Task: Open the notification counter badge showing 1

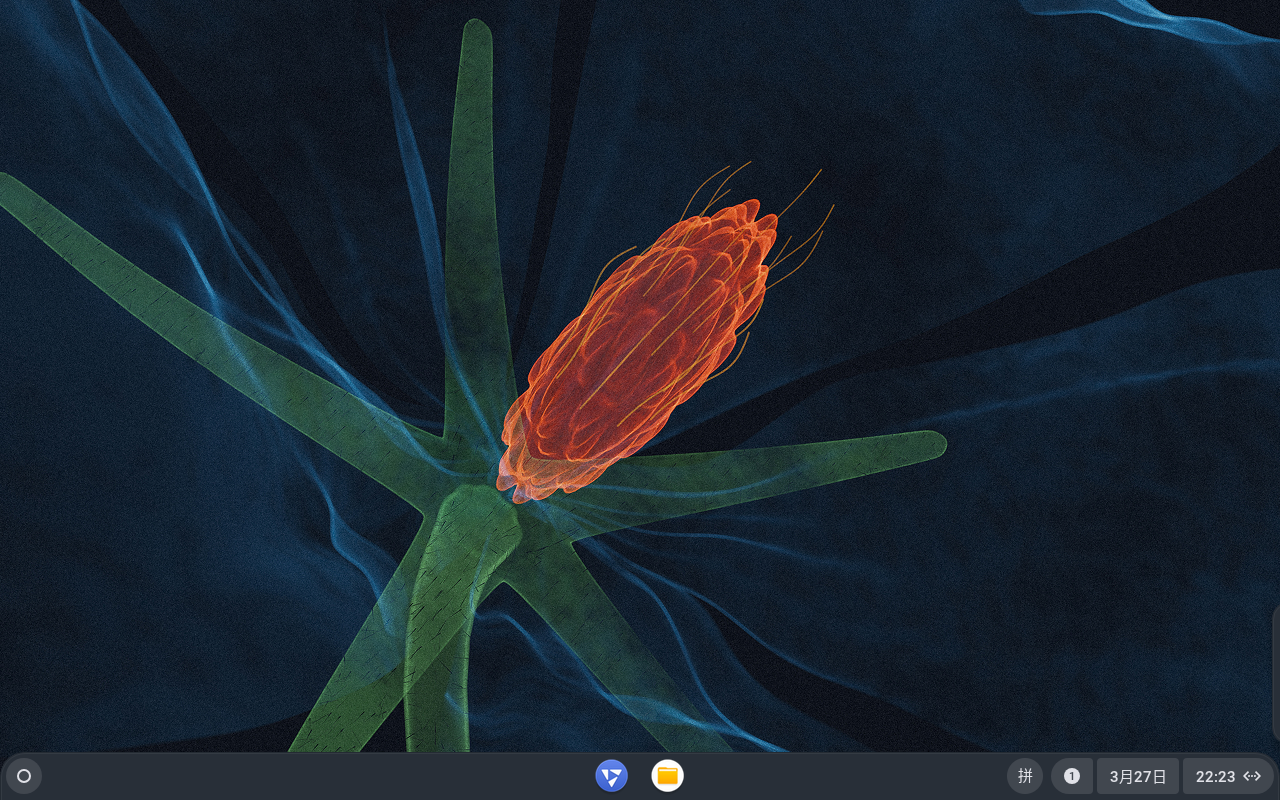Action: pyautogui.click(x=1072, y=776)
